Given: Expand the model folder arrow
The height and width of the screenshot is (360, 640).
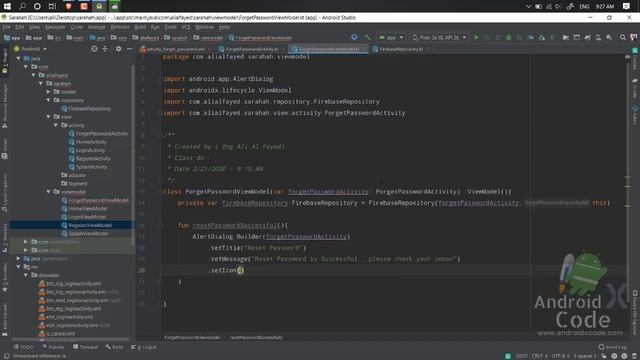Looking at the screenshot, I should click(49, 92).
